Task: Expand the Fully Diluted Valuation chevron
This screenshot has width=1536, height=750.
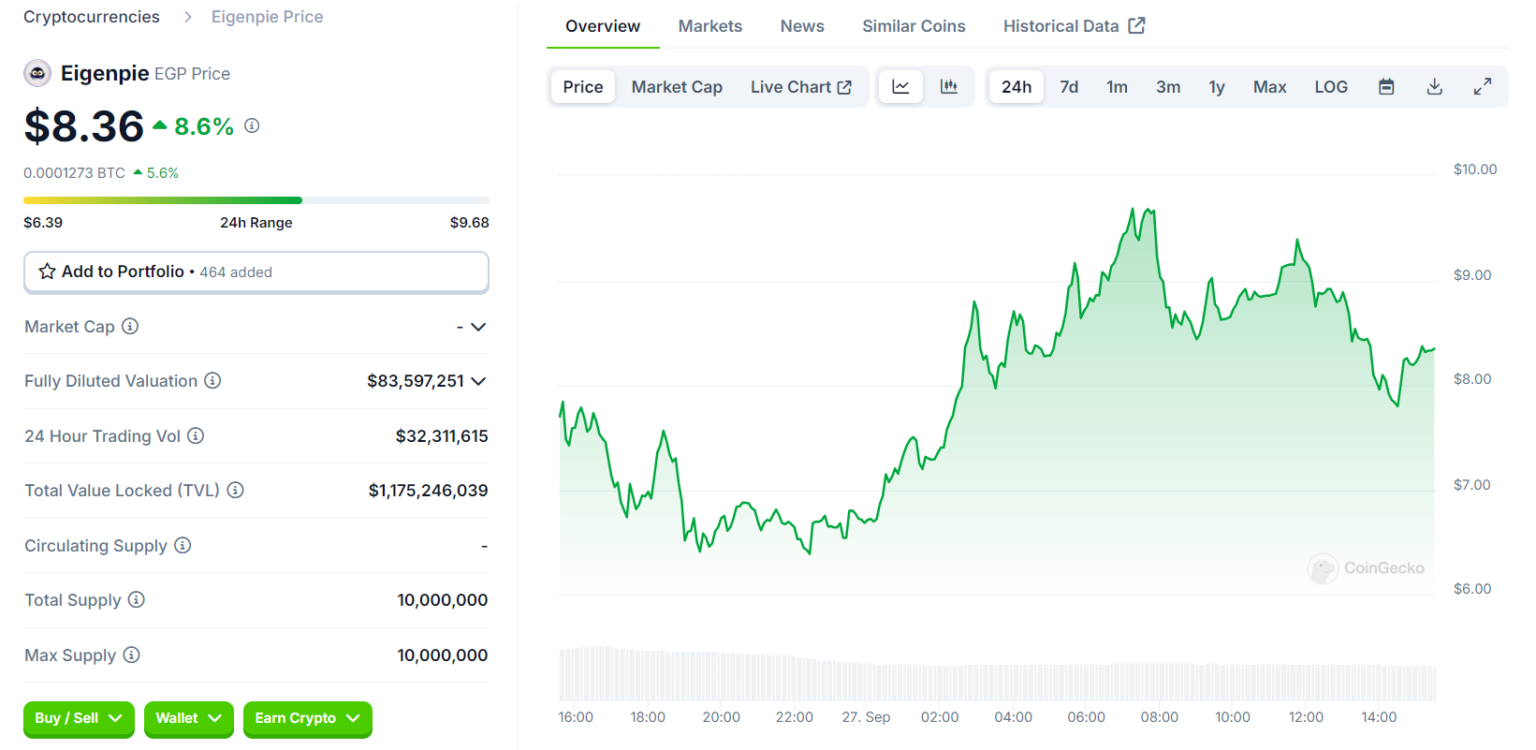Action: pyautogui.click(x=478, y=381)
